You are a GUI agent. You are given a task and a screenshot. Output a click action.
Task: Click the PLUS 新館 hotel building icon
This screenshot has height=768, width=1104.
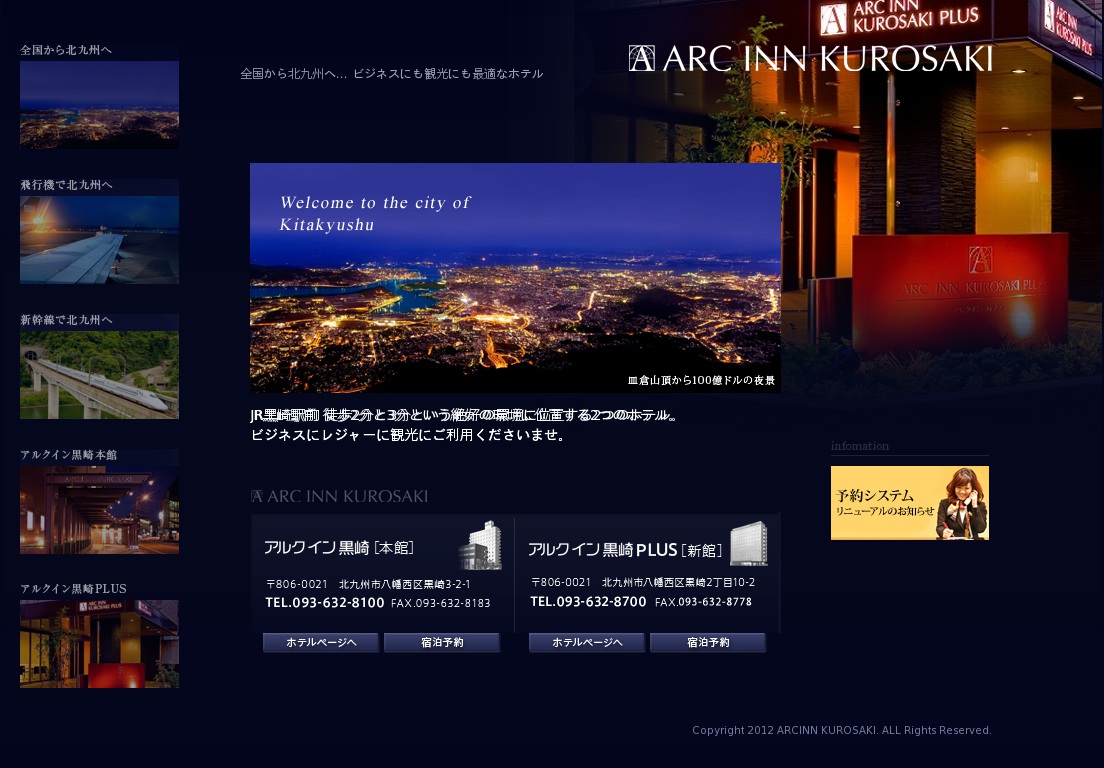pyautogui.click(x=748, y=543)
